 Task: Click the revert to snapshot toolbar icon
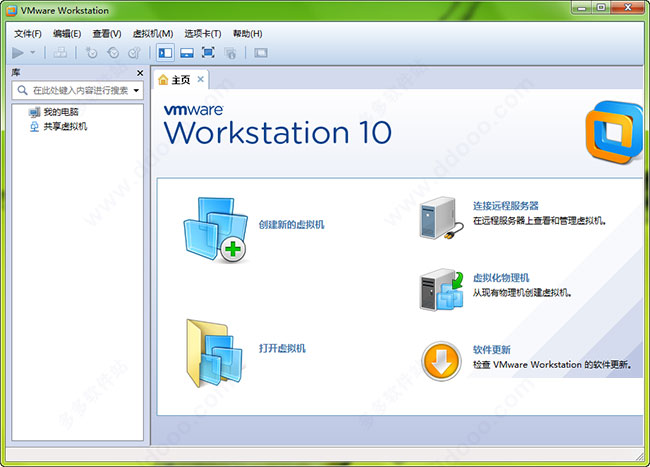tap(113, 53)
